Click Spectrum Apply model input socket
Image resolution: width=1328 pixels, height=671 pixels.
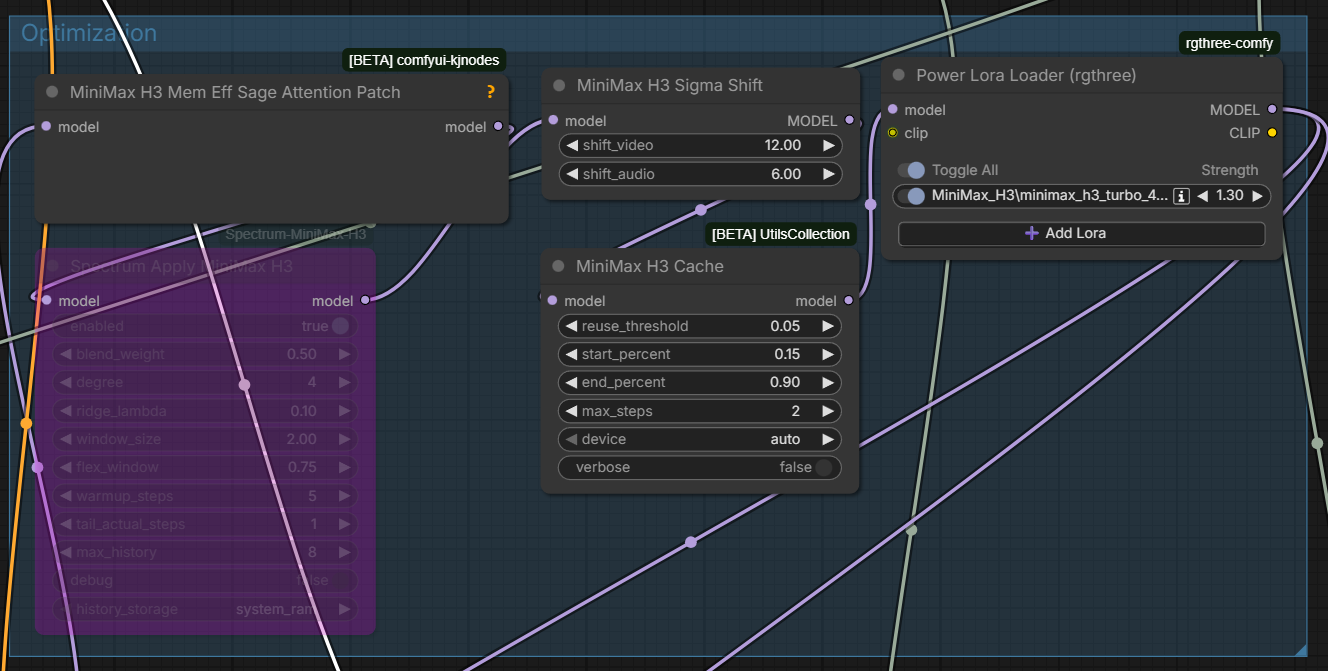[46, 300]
